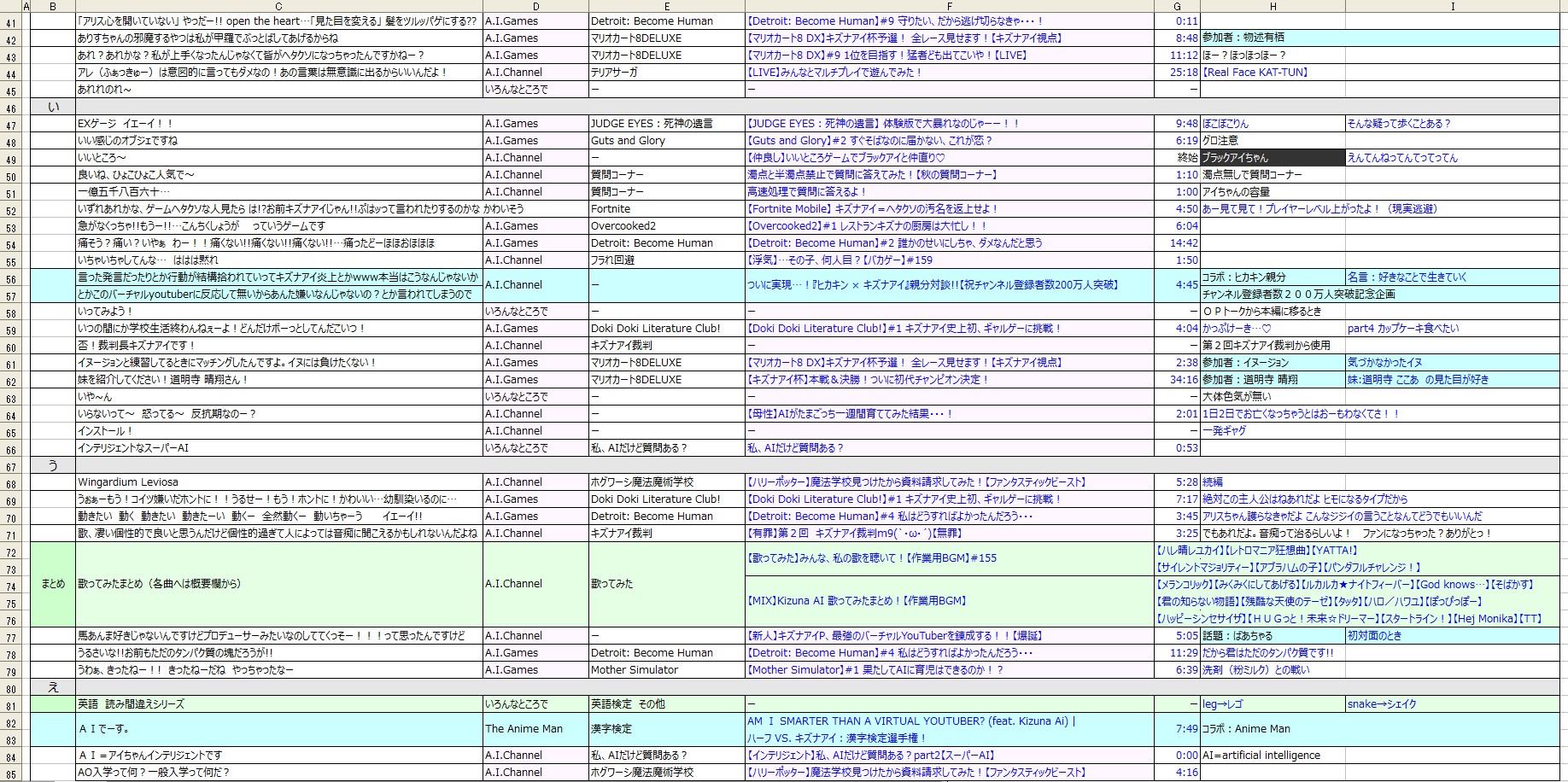This screenshot has width=1568, height=782.
Task: Open 【インテリジェント】私、AIだけど質問ある？part2 link
Action: point(870,756)
